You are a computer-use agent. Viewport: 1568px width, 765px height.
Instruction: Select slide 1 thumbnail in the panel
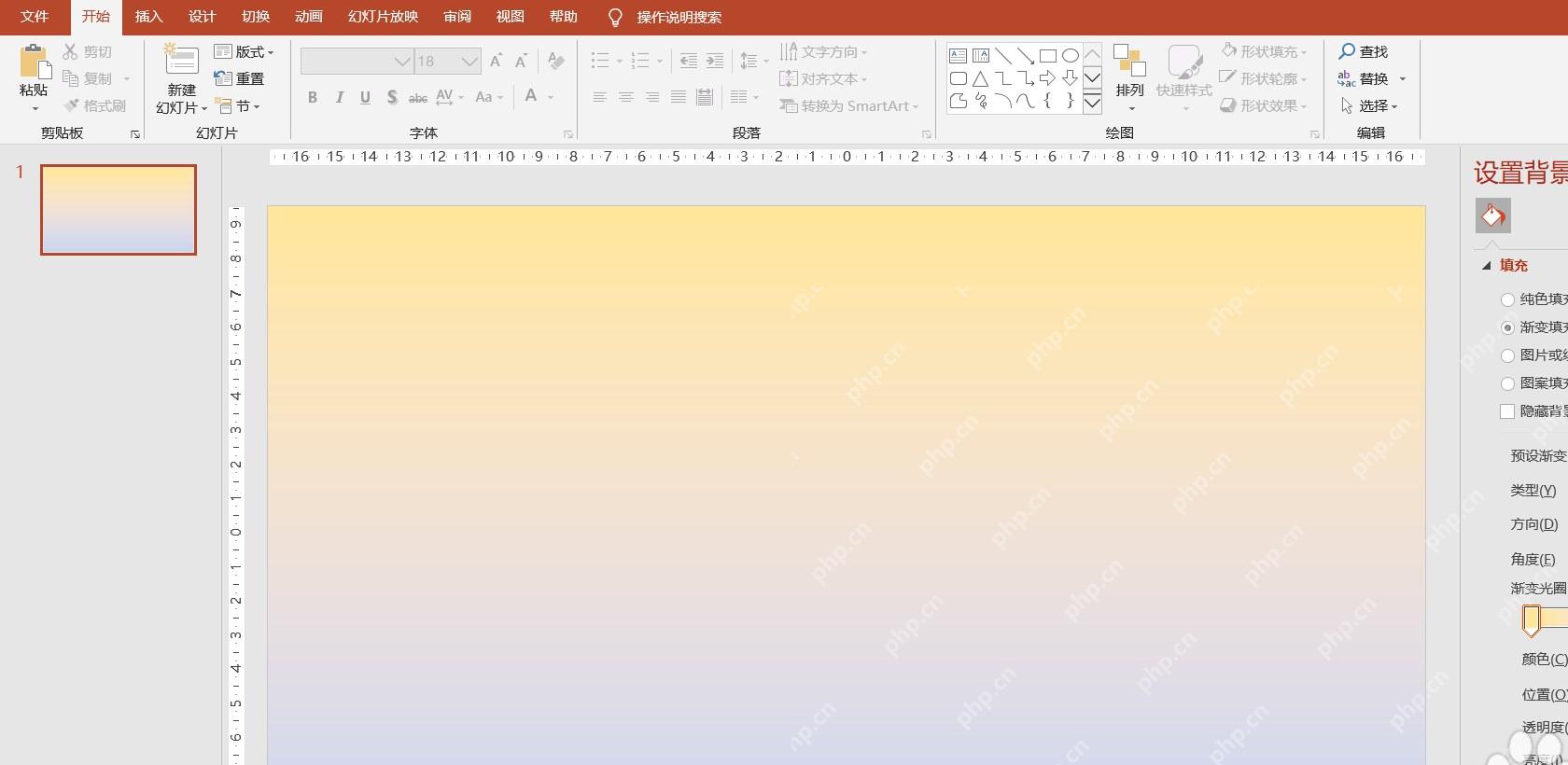119,210
